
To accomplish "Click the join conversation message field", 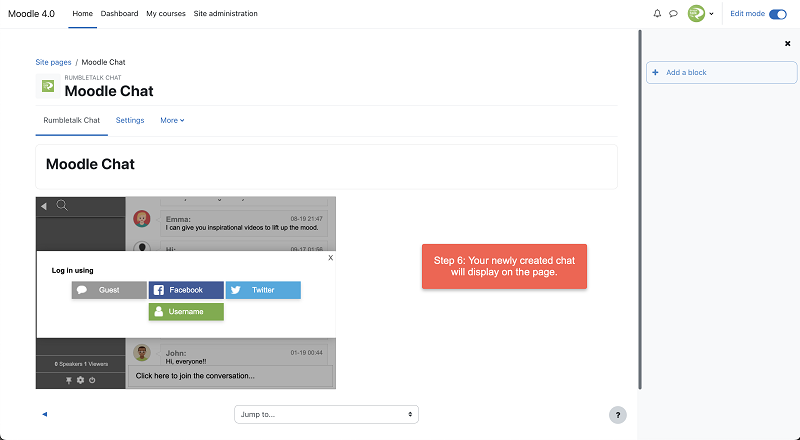I will (x=230, y=376).
